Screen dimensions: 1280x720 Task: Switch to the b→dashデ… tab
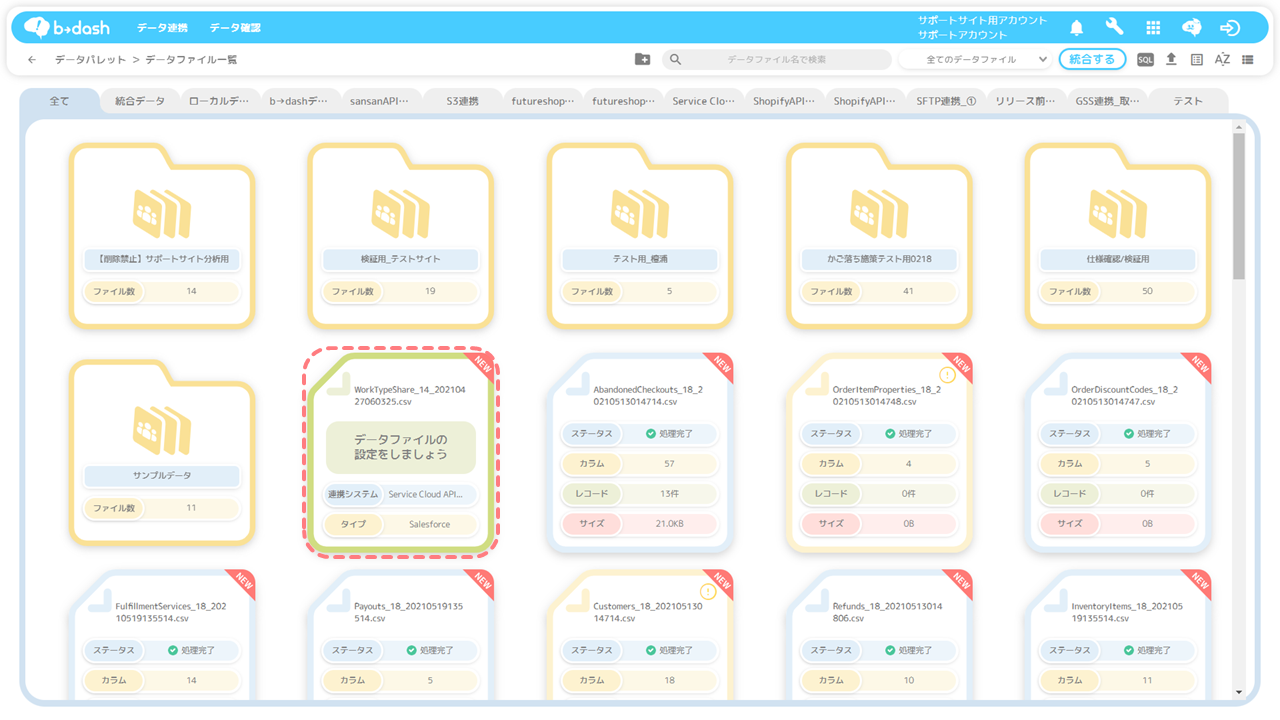coord(300,101)
